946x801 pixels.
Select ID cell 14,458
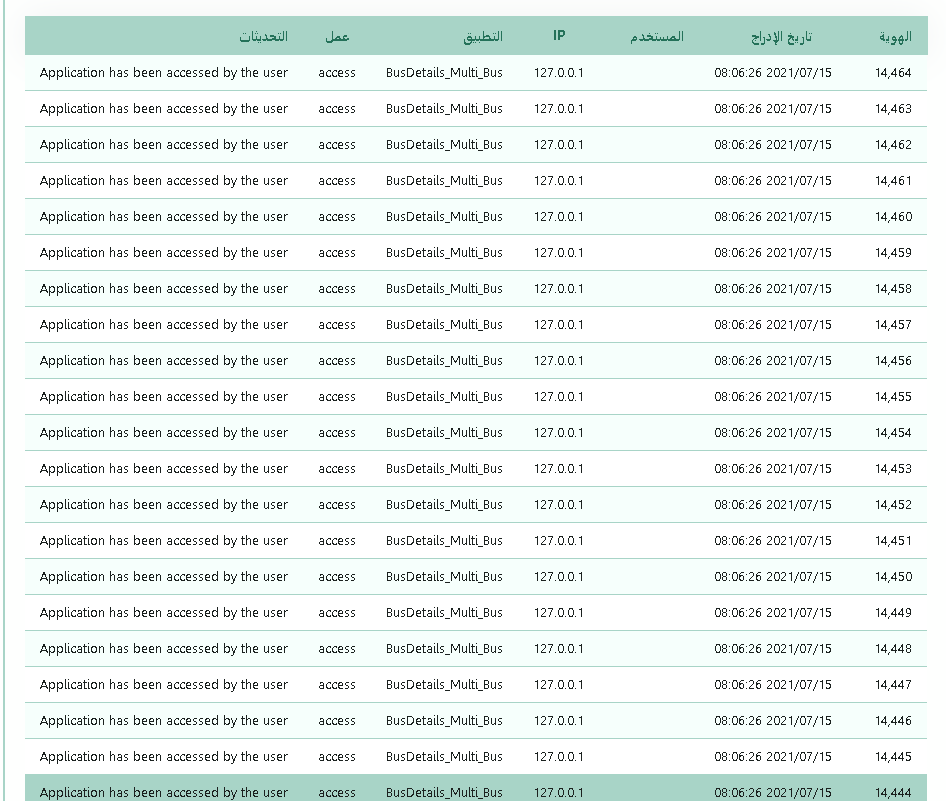[894, 289]
